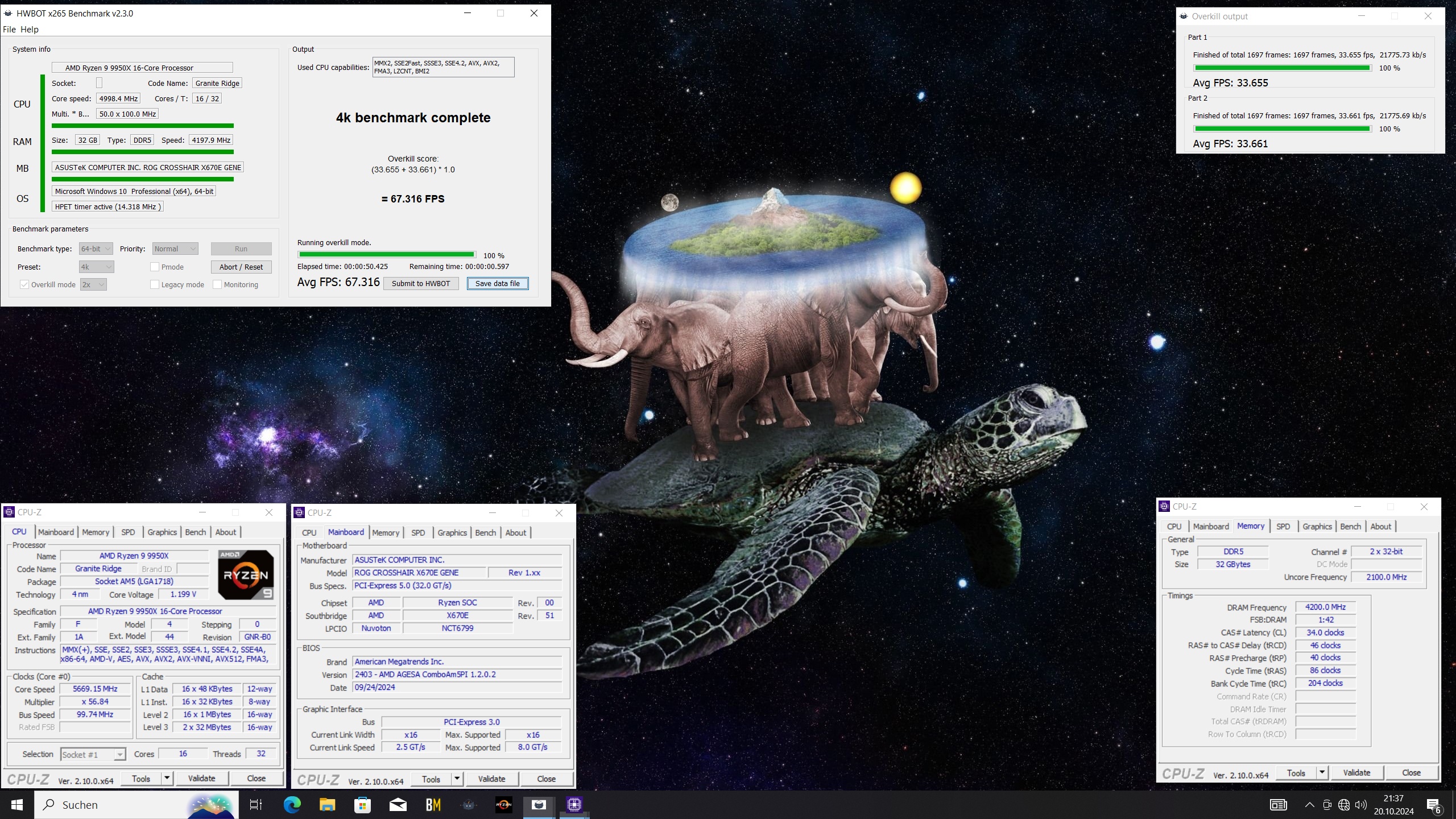Expand Tools arrow in CPU-Z Memory window
The height and width of the screenshot is (819, 1456).
click(x=1322, y=772)
